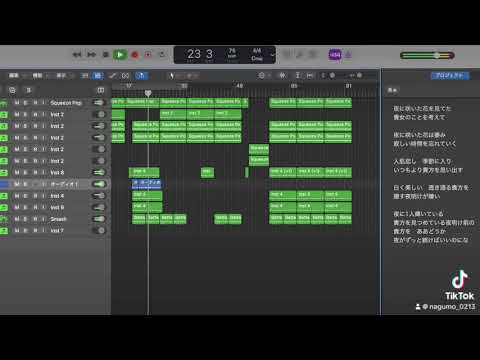Stop playback with the stop button
This screenshot has width=480, height=360.
(x=106, y=55)
